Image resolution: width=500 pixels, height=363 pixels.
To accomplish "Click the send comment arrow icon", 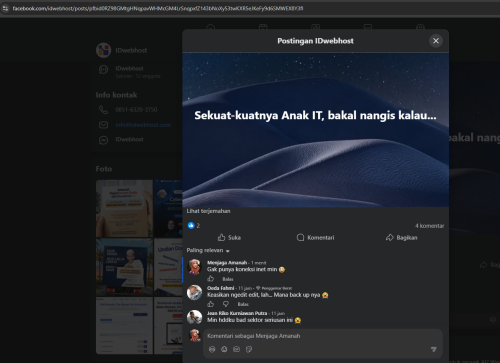I will (x=433, y=349).
